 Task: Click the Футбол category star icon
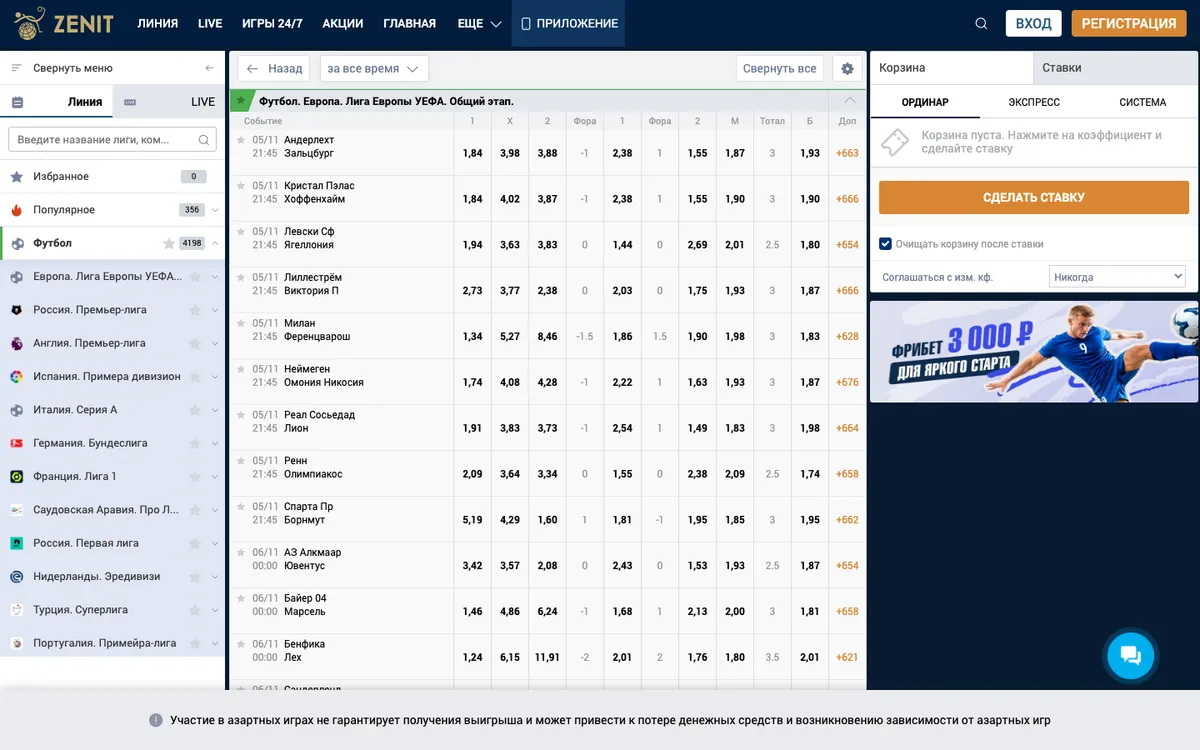169,243
